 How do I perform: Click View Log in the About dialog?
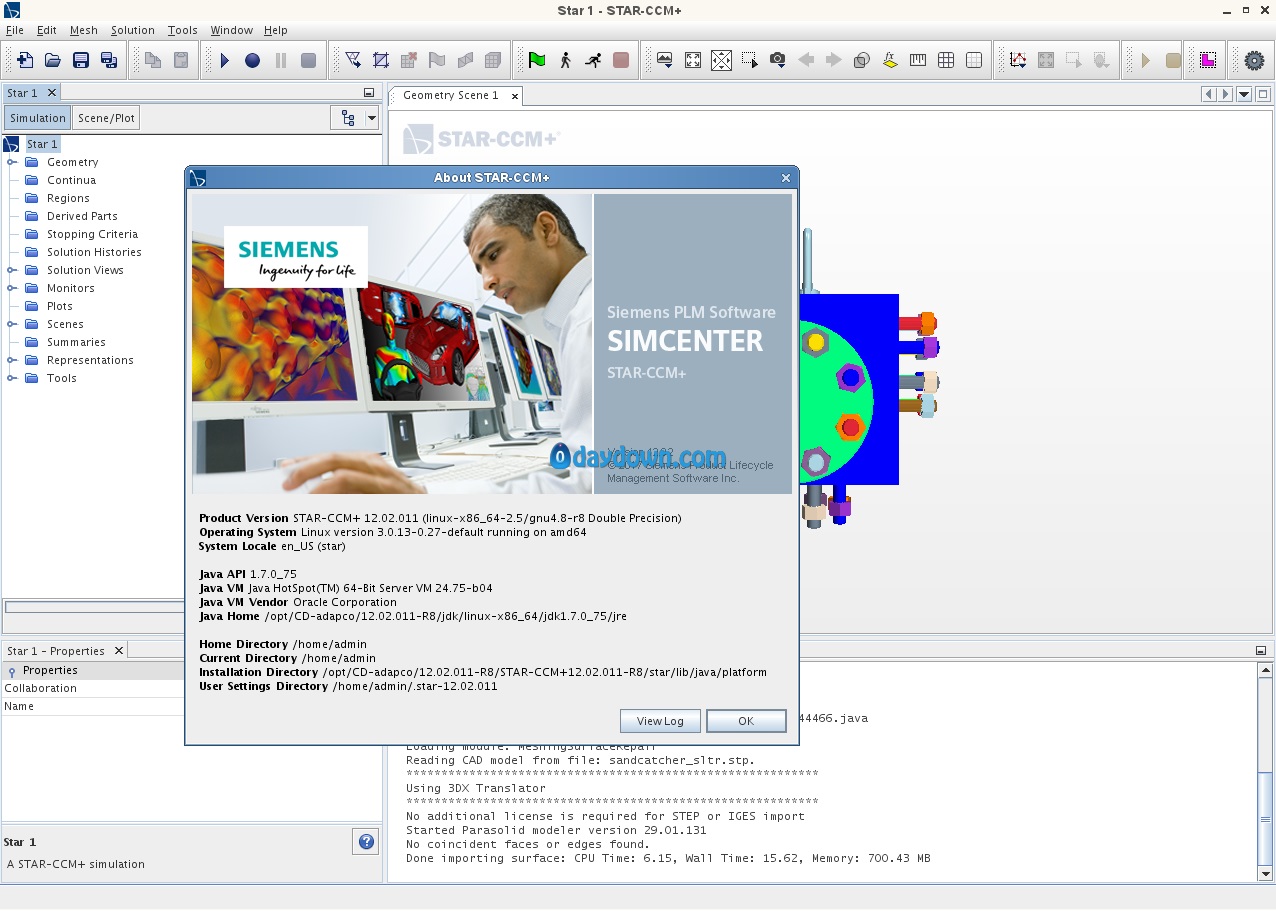point(660,721)
